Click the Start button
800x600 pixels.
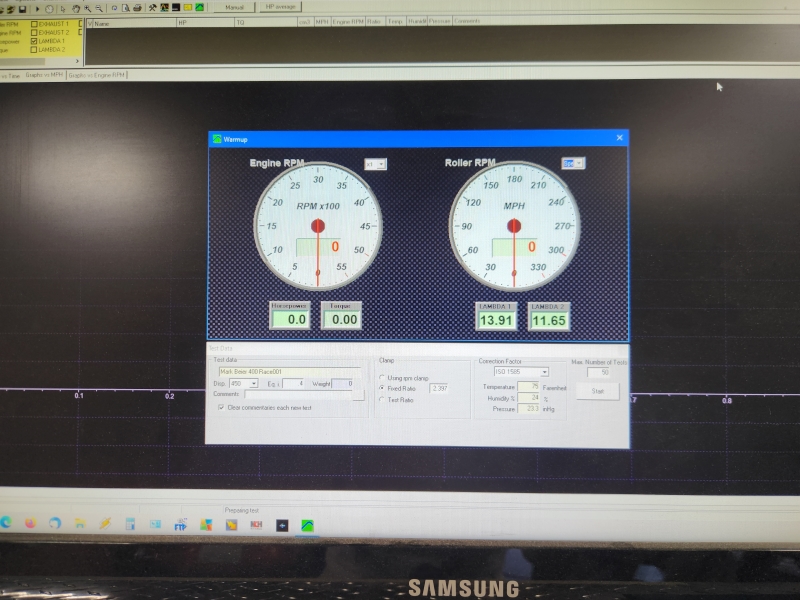(x=597, y=391)
